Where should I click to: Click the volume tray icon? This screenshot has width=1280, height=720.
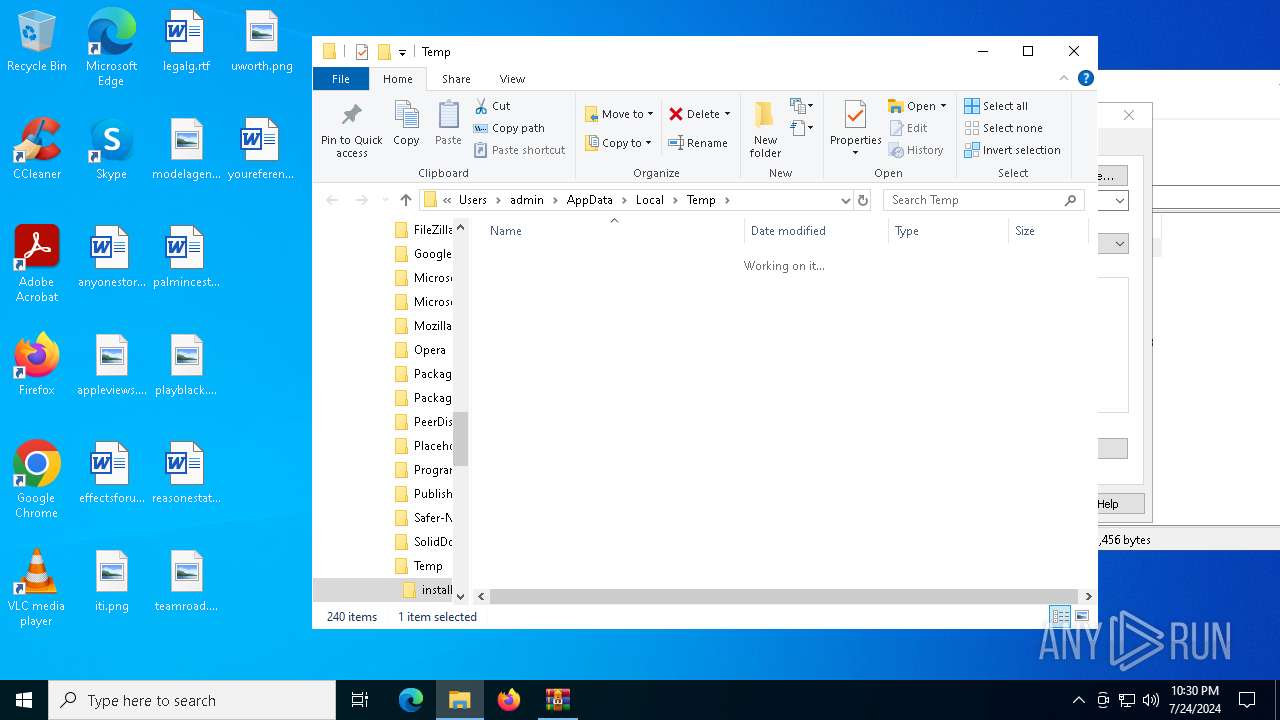coord(1150,700)
